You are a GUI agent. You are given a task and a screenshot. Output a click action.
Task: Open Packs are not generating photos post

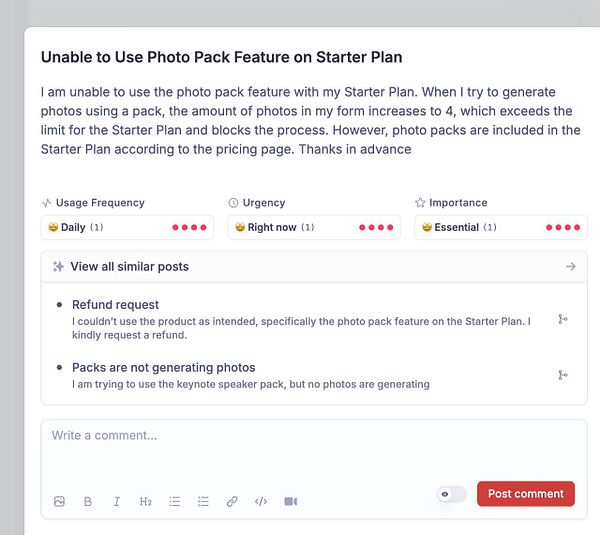[x=164, y=368]
